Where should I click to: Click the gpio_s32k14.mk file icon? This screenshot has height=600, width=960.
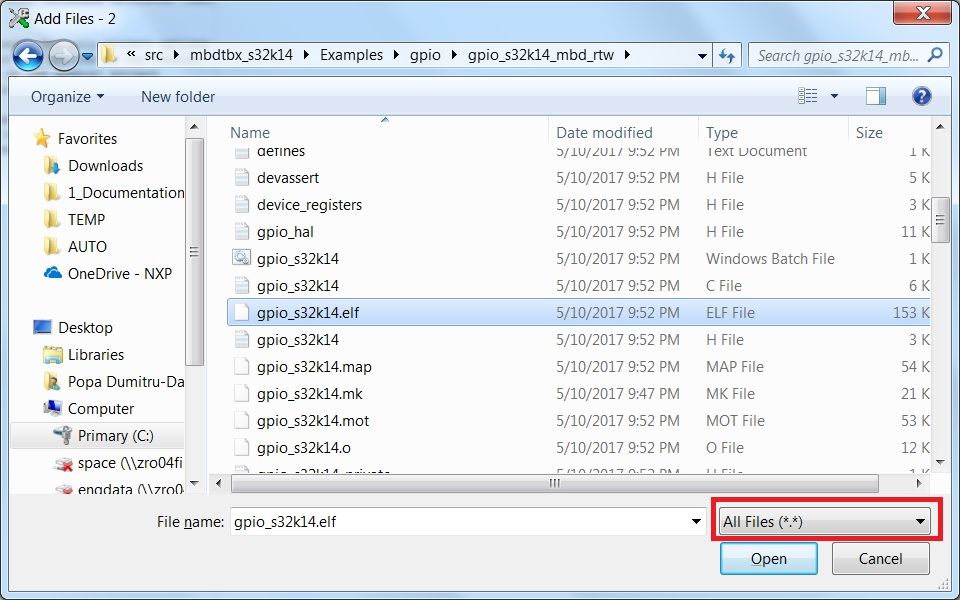242,394
